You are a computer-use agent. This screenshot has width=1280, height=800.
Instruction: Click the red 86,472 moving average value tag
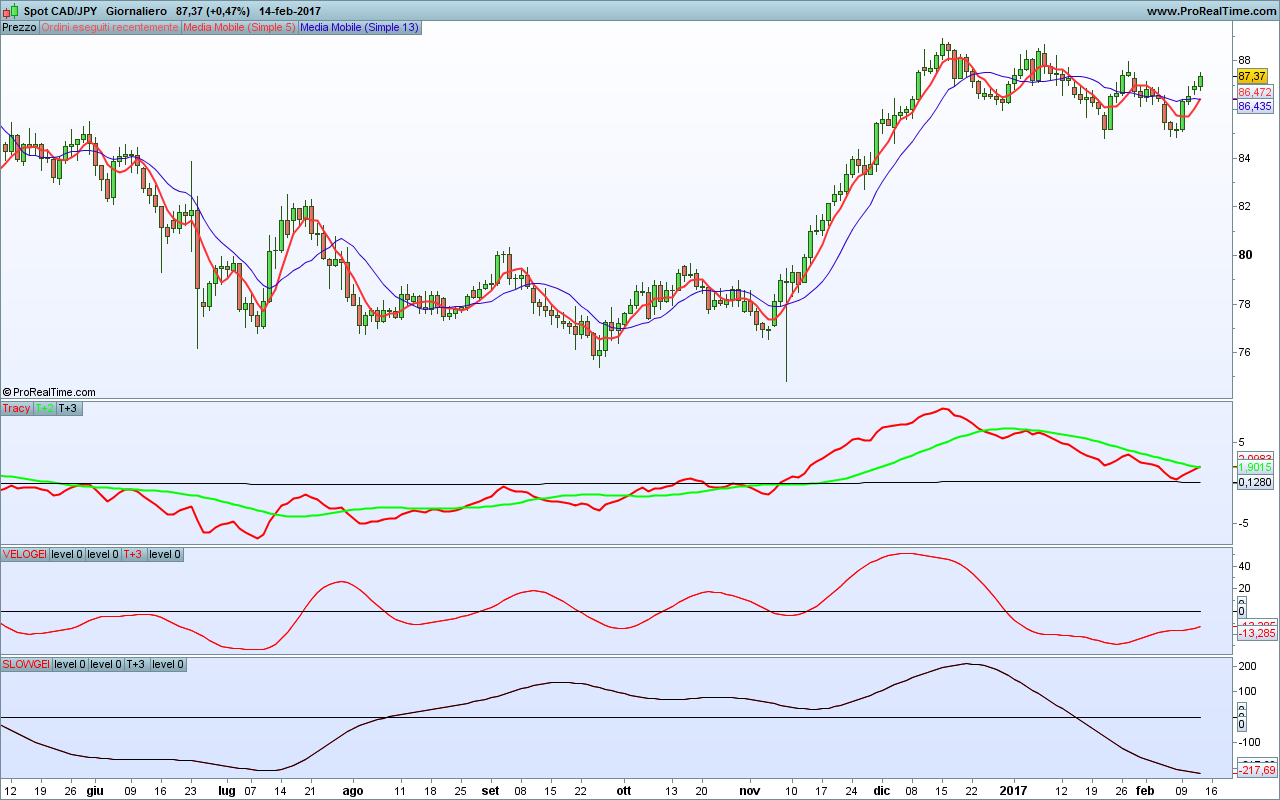1254,91
